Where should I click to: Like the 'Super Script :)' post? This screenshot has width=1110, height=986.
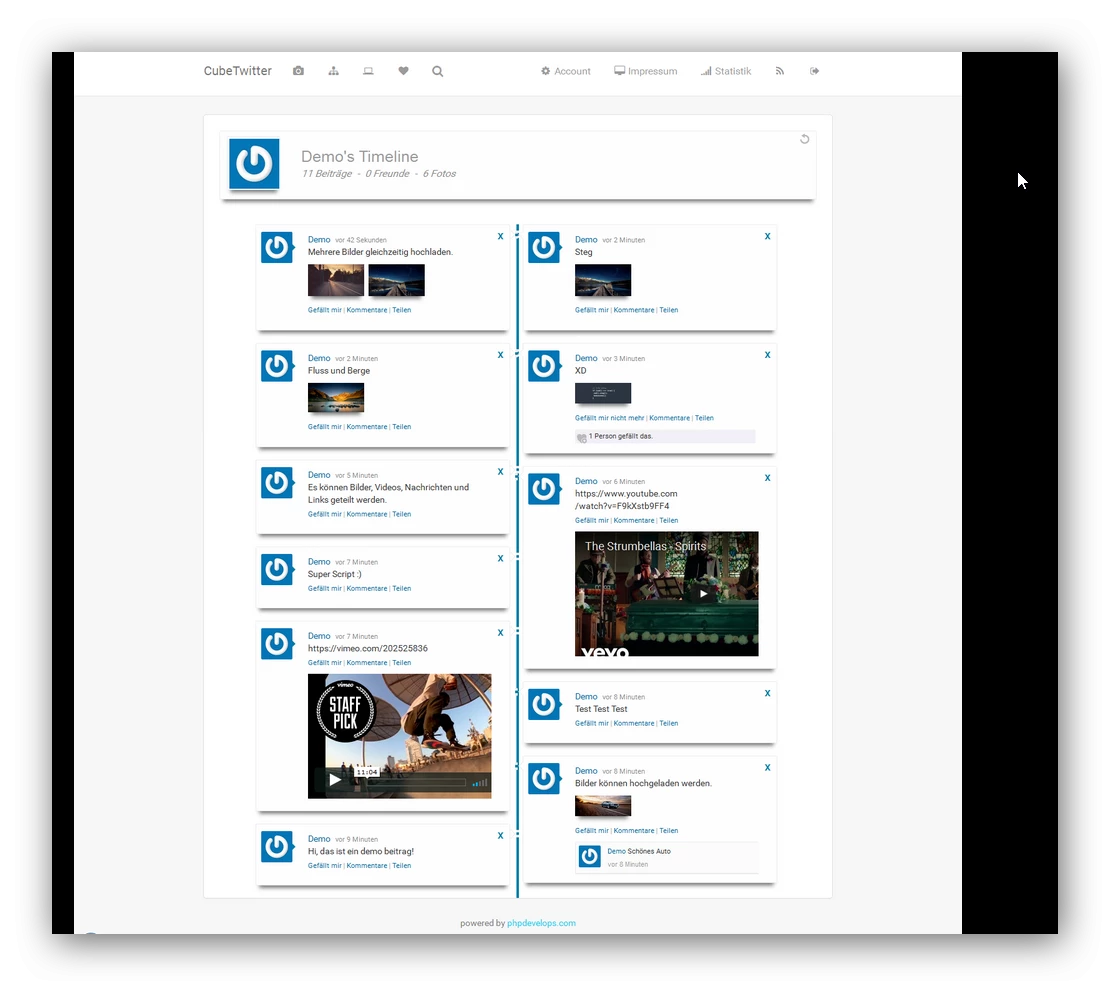(x=324, y=589)
